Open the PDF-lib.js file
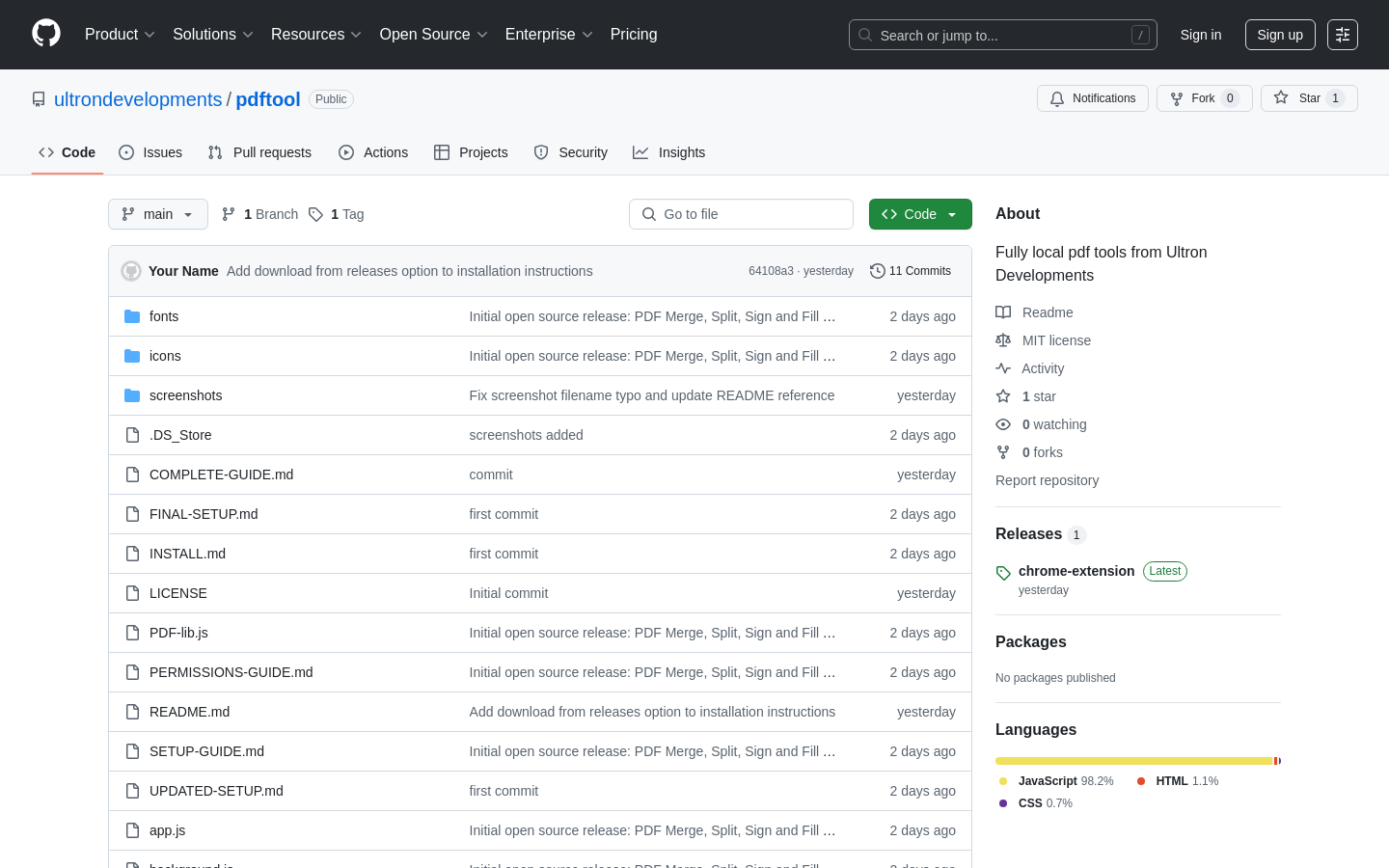 pos(178,633)
